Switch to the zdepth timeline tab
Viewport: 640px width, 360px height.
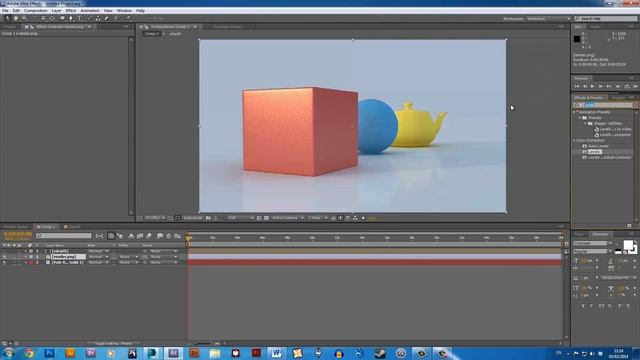pos(74,227)
